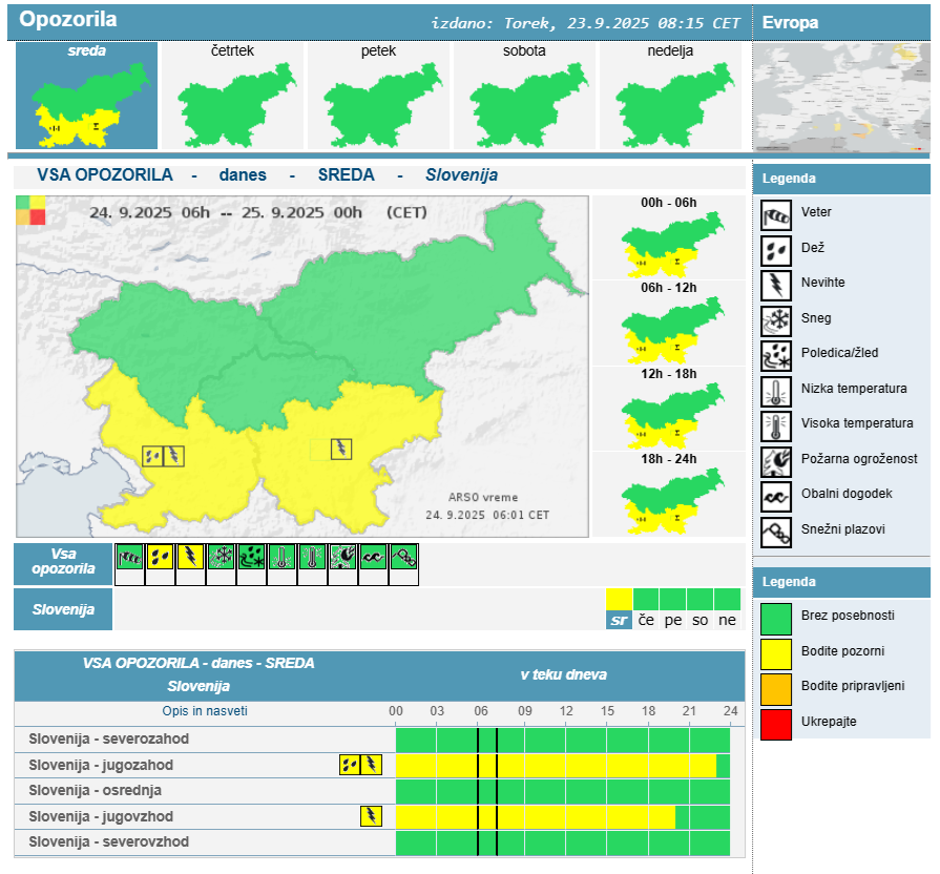
Task: Select the snow warning filter icon
Action: pyautogui.click(x=221, y=558)
